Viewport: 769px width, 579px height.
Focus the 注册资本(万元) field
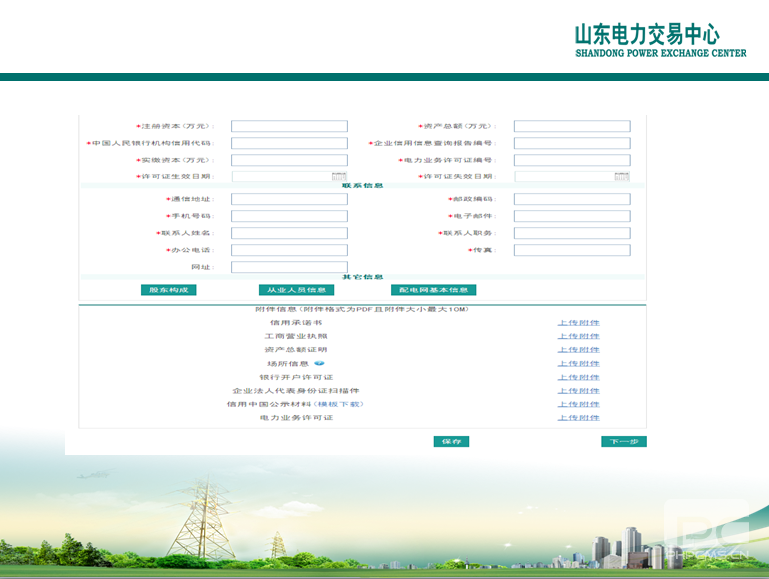pos(289,126)
